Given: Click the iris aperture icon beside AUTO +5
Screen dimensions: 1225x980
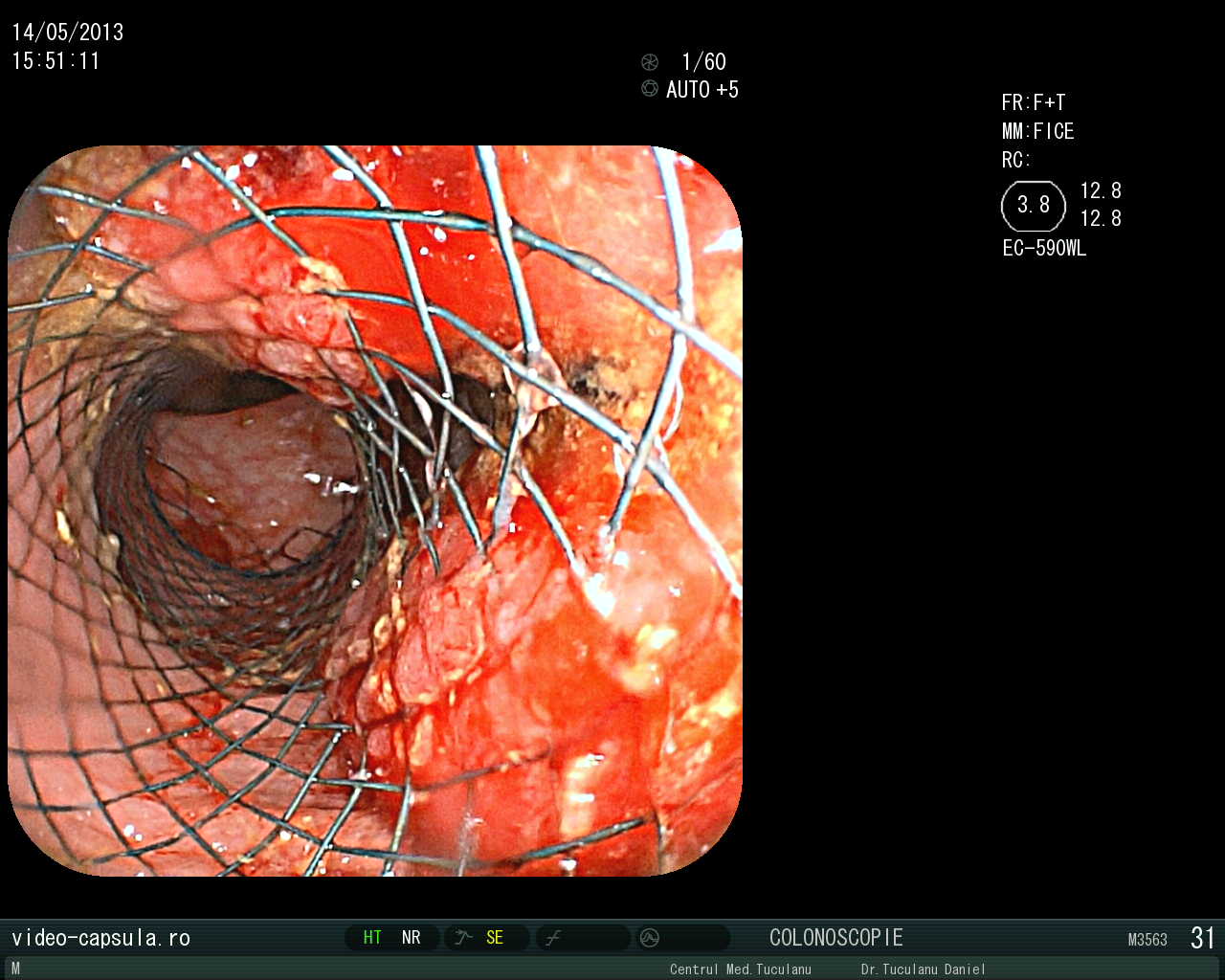Looking at the screenshot, I should 650,89.
